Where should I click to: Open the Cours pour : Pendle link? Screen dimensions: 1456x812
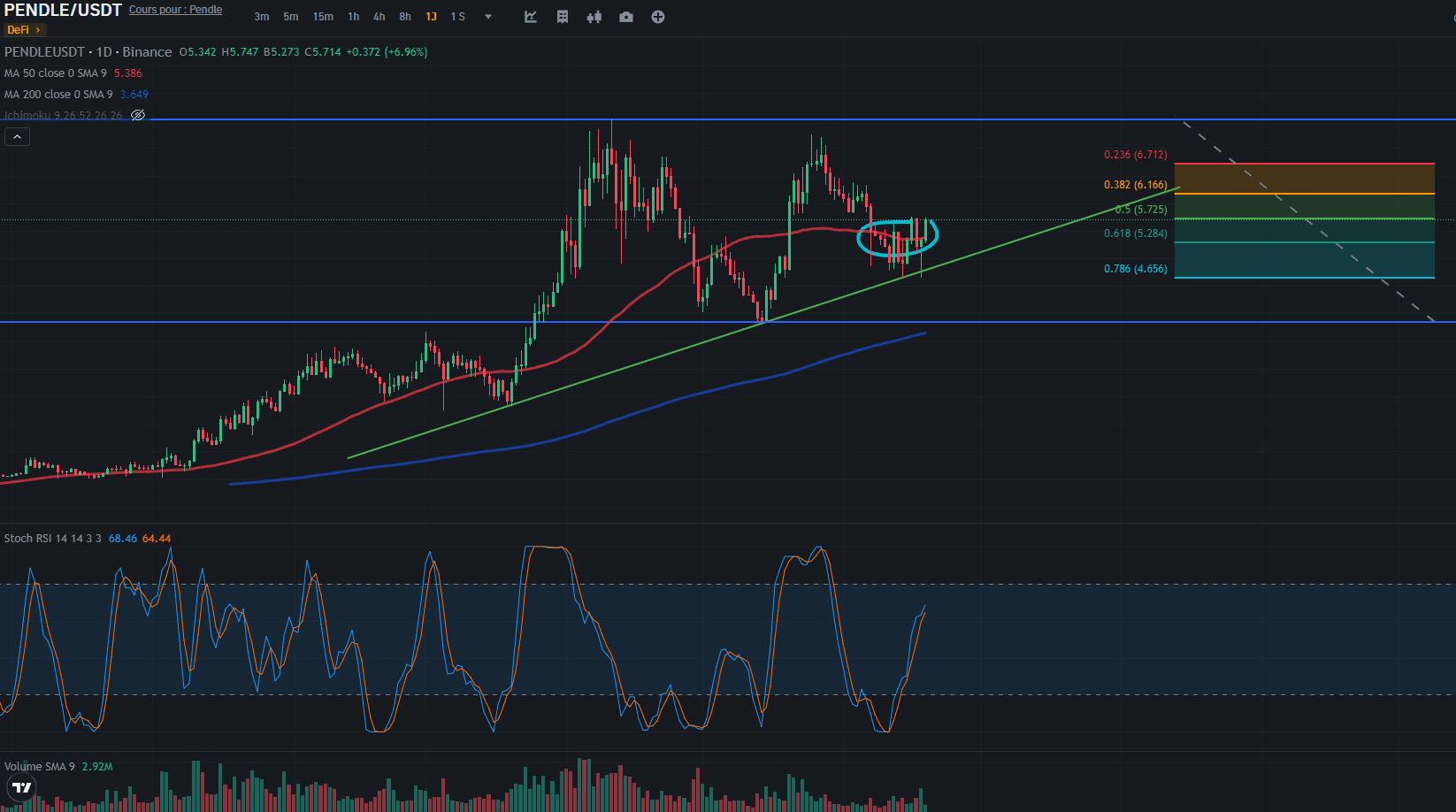[175, 10]
